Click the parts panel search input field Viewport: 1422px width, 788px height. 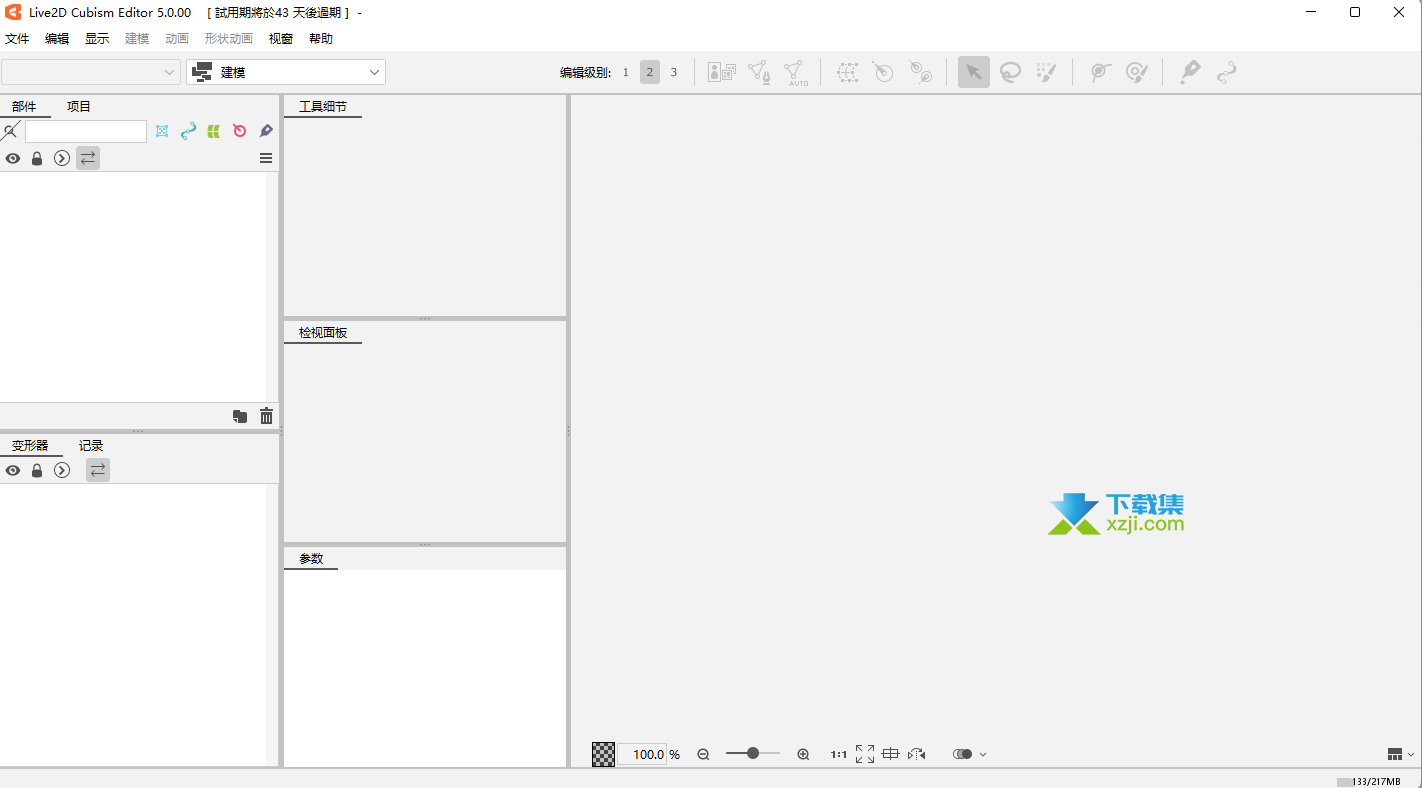86,131
